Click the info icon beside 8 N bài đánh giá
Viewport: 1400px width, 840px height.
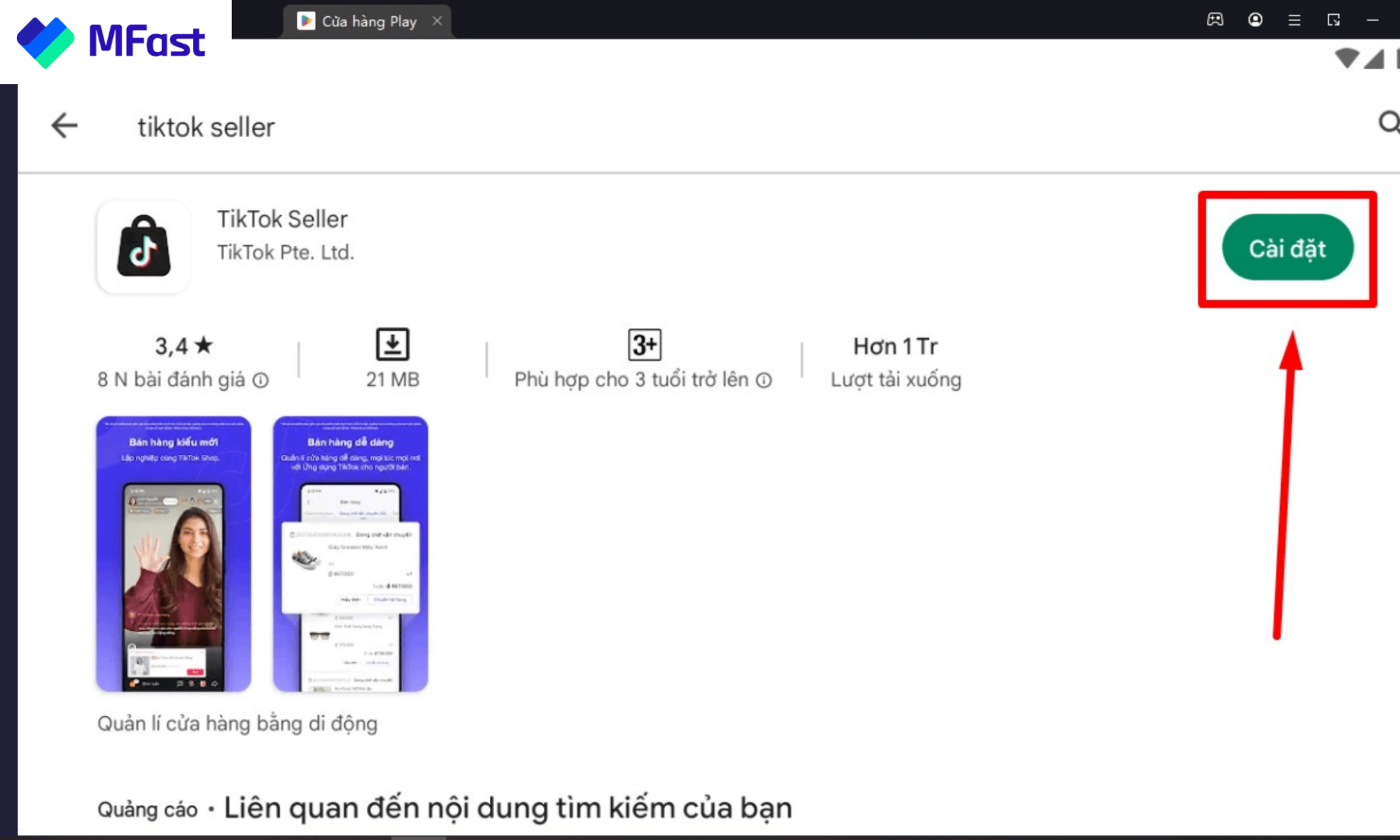pyautogui.click(x=260, y=380)
